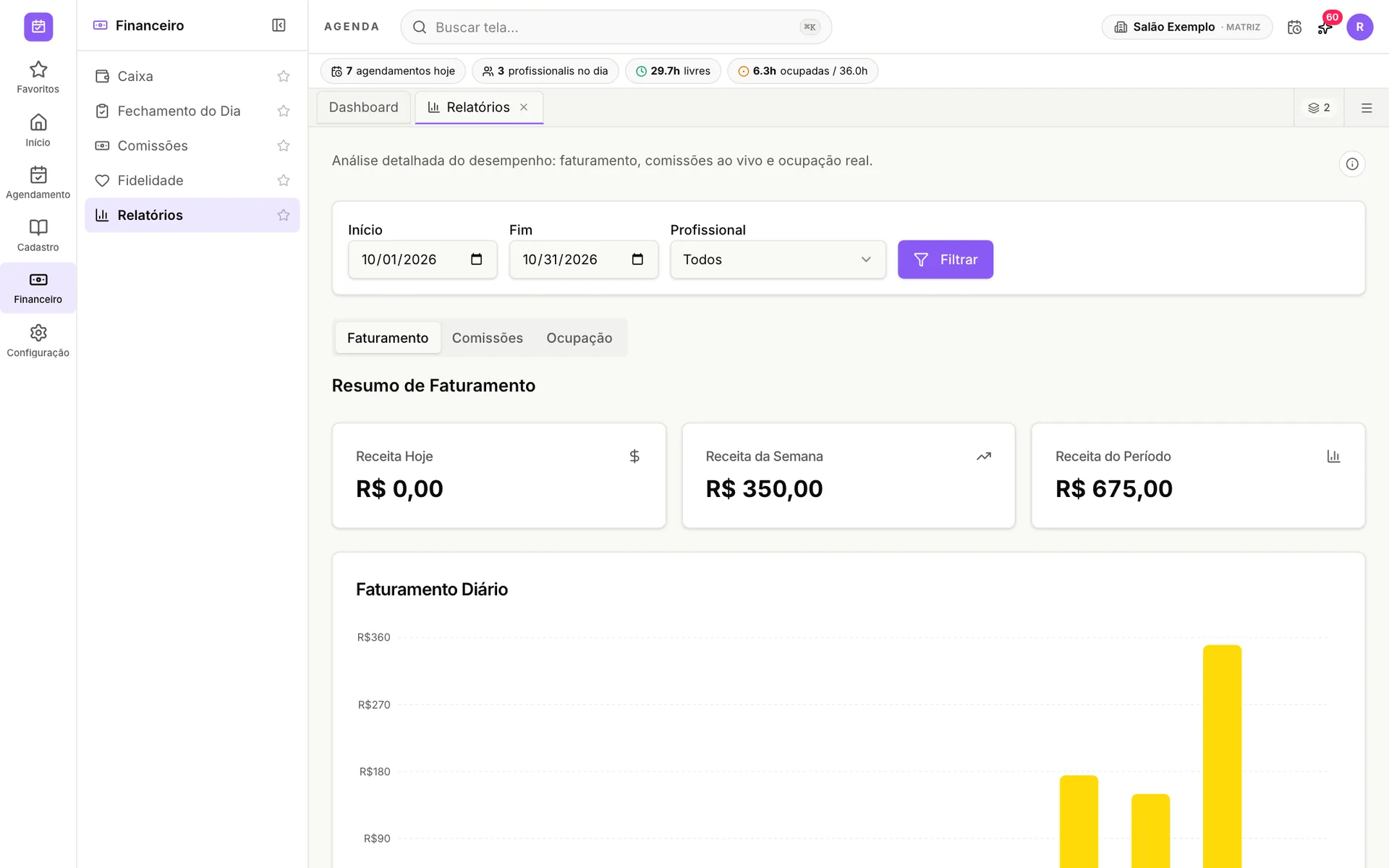Click the Fim date field
Image resolution: width=1389 pixels, height=868 pixels.
(584, 259)
